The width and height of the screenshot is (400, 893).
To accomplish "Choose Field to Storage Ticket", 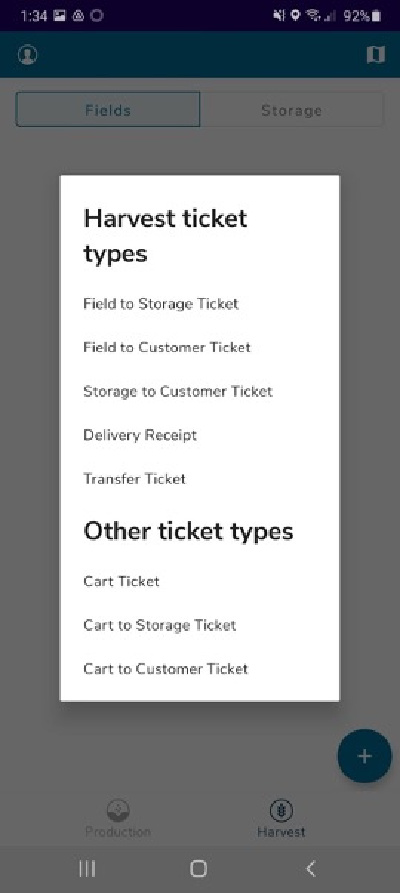I will tap(161, 304).
